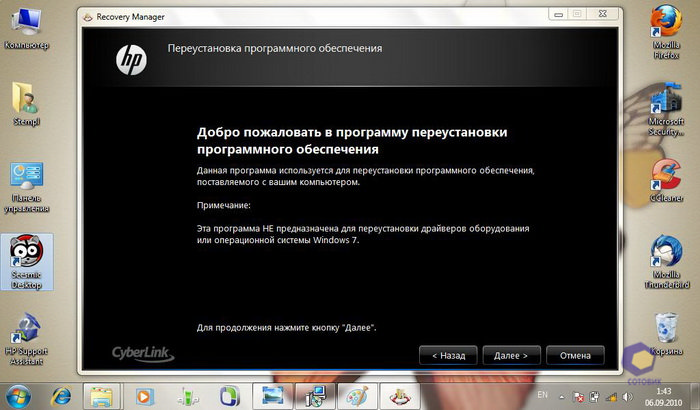Open Windows Media Player from taskbar
The image size is (700, 410).
coord(146,392)
